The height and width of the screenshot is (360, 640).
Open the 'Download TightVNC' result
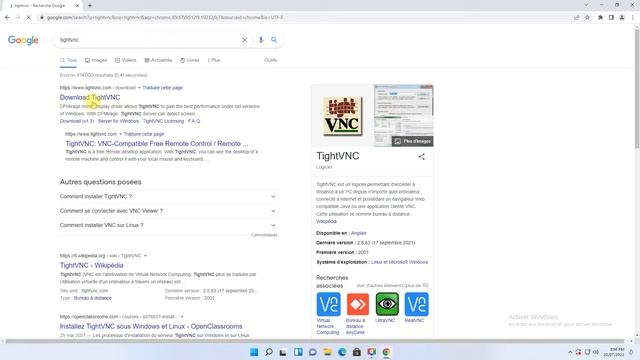point(90,97)
